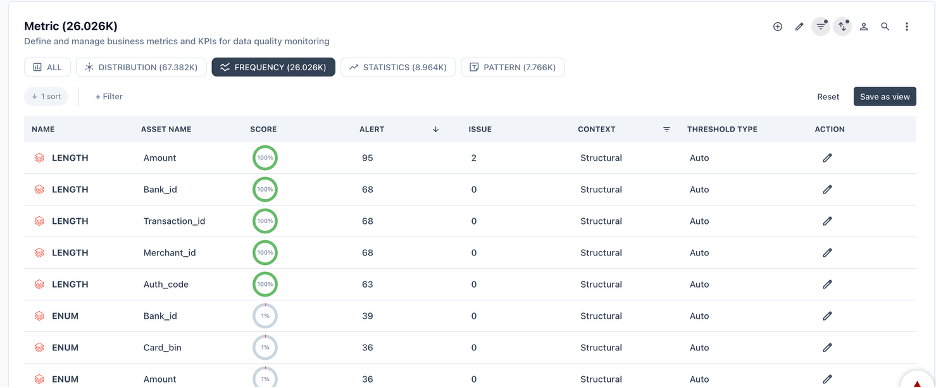
Task: Edit the Auth_code row via pencil icon
Action: click(827, 284)
